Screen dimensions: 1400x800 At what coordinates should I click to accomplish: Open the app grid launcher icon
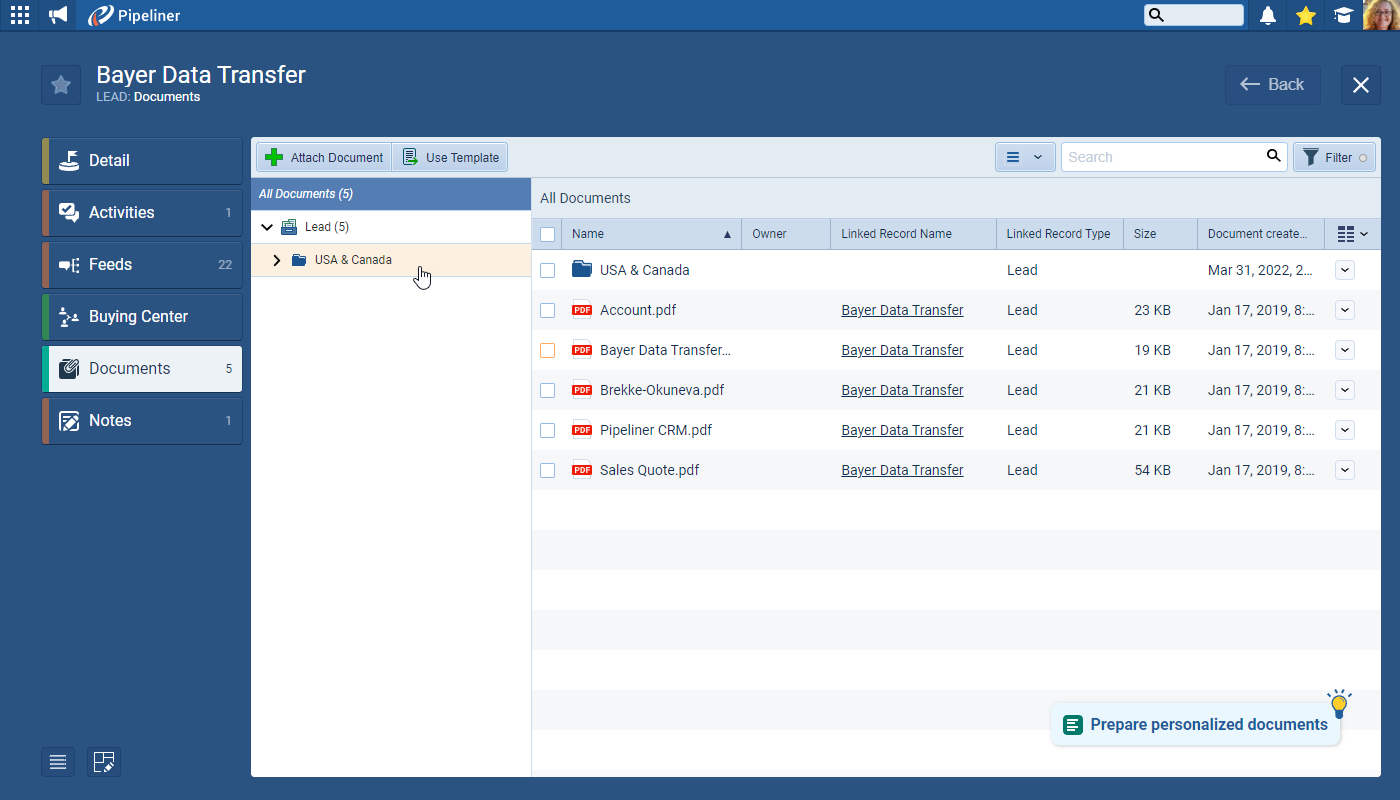tap(20, 15)
